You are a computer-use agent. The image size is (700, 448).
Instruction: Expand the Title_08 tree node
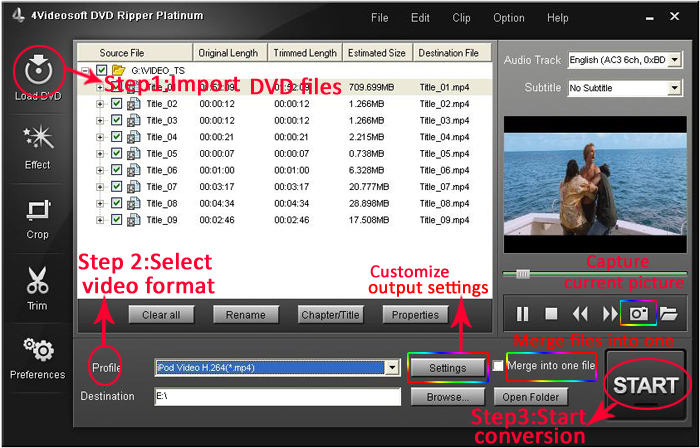tap(100, 203)
